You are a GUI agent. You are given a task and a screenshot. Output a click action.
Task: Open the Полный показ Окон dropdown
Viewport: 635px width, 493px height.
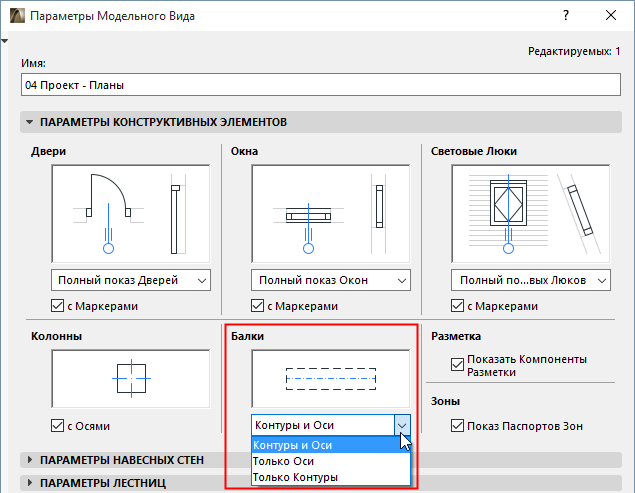click(331, 280)
